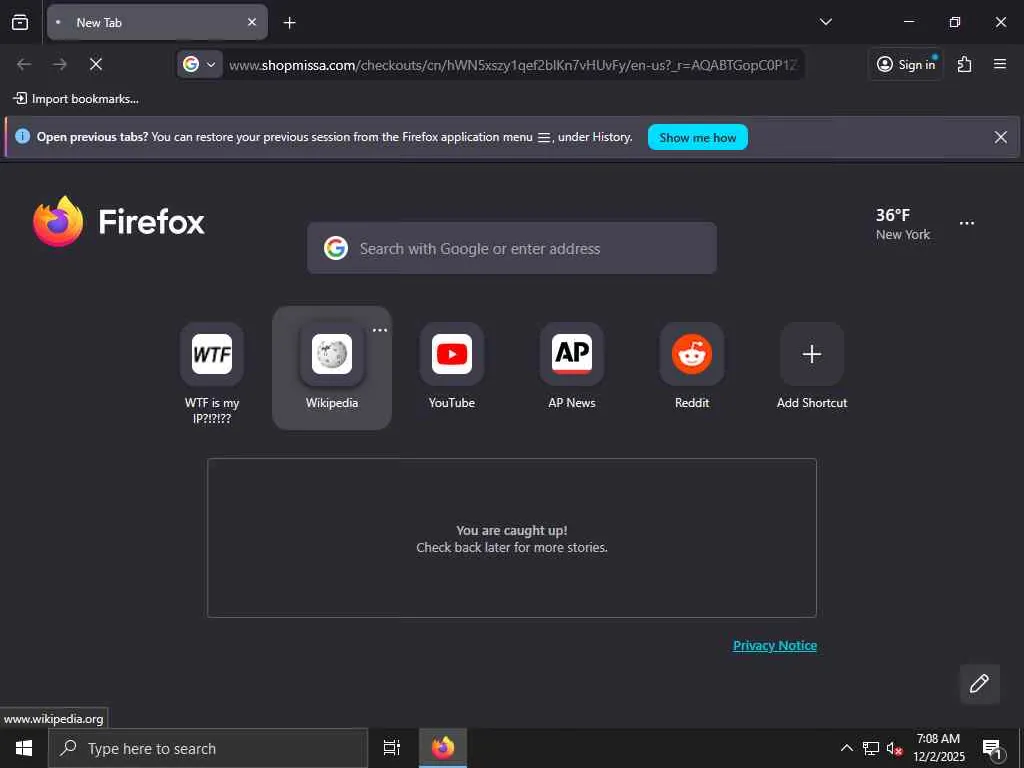Click the Firefox taskbar icon
The image size is (1024, 768).
[443, 748]
